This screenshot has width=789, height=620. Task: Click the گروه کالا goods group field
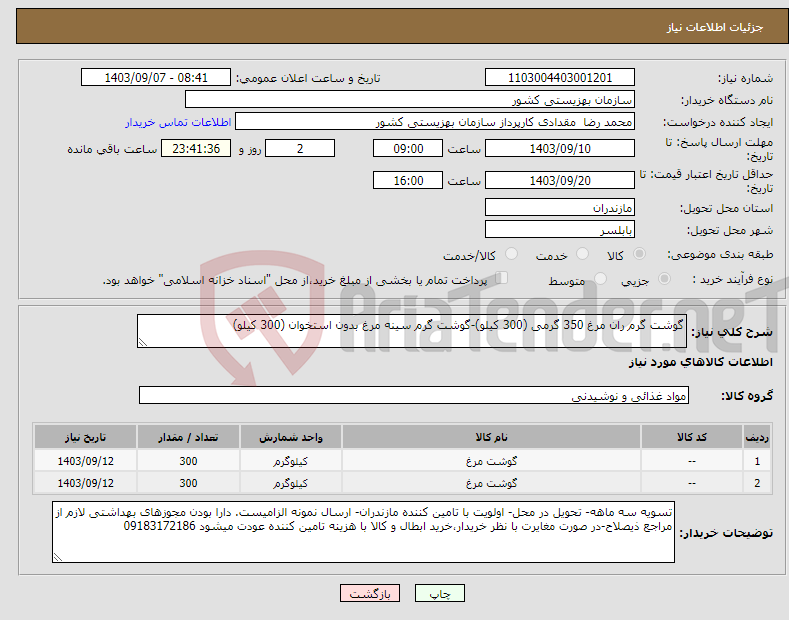coord(414,396)
